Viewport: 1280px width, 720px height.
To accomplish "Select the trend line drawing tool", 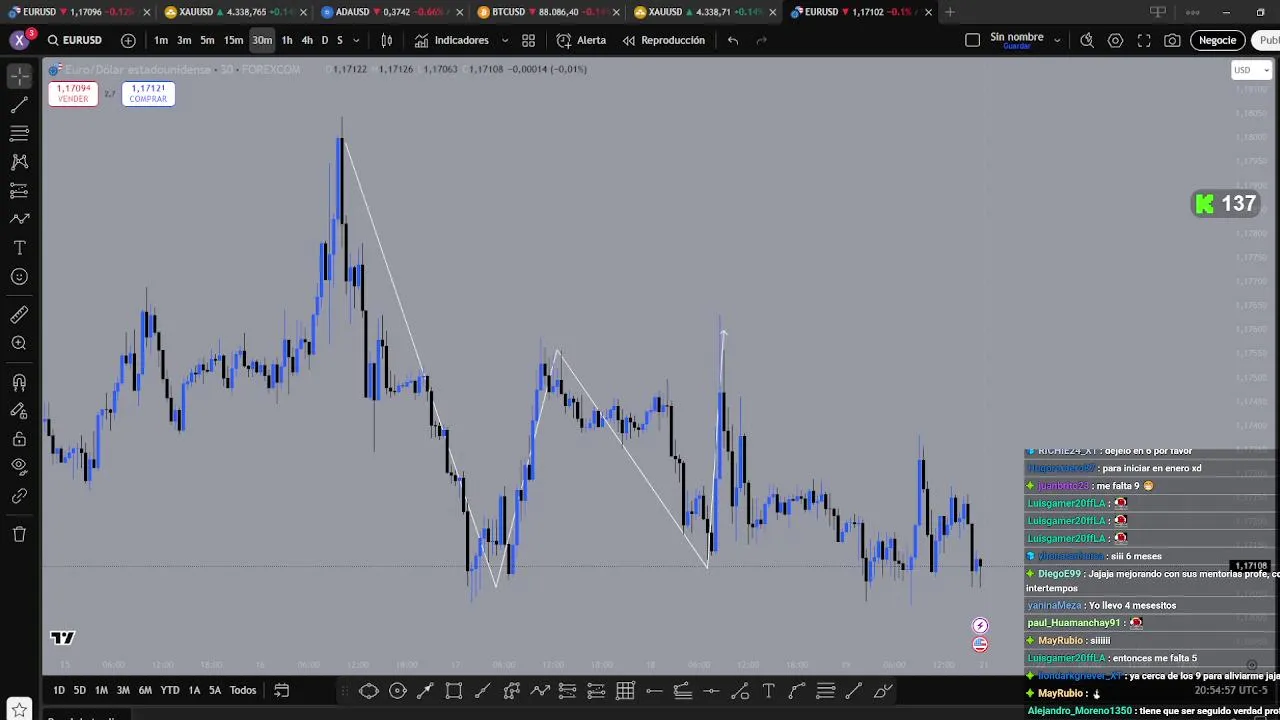I will [x=19, y=105].
